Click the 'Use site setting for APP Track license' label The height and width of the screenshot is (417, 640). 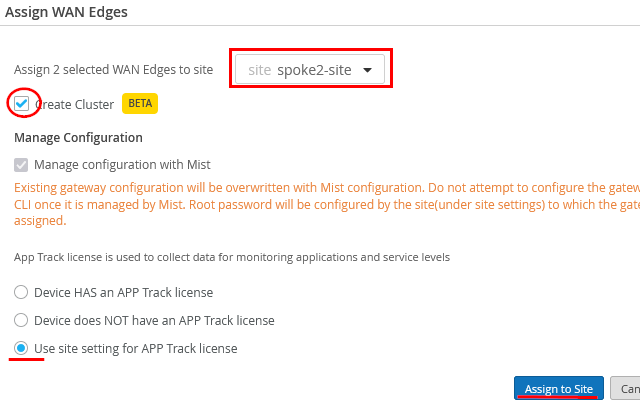tap(136, 348)
